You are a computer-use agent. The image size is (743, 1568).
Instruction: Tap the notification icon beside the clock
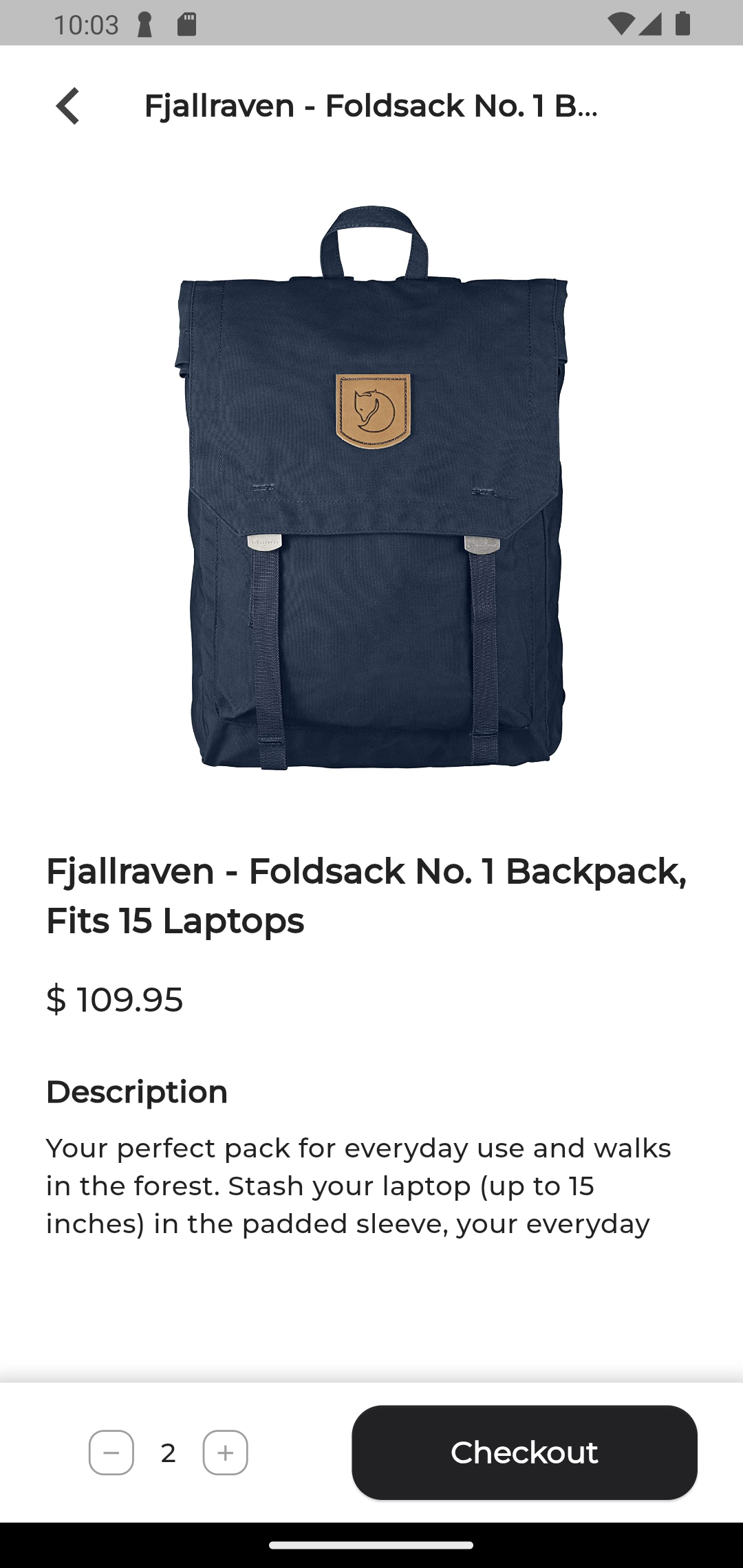coord(144,25)
